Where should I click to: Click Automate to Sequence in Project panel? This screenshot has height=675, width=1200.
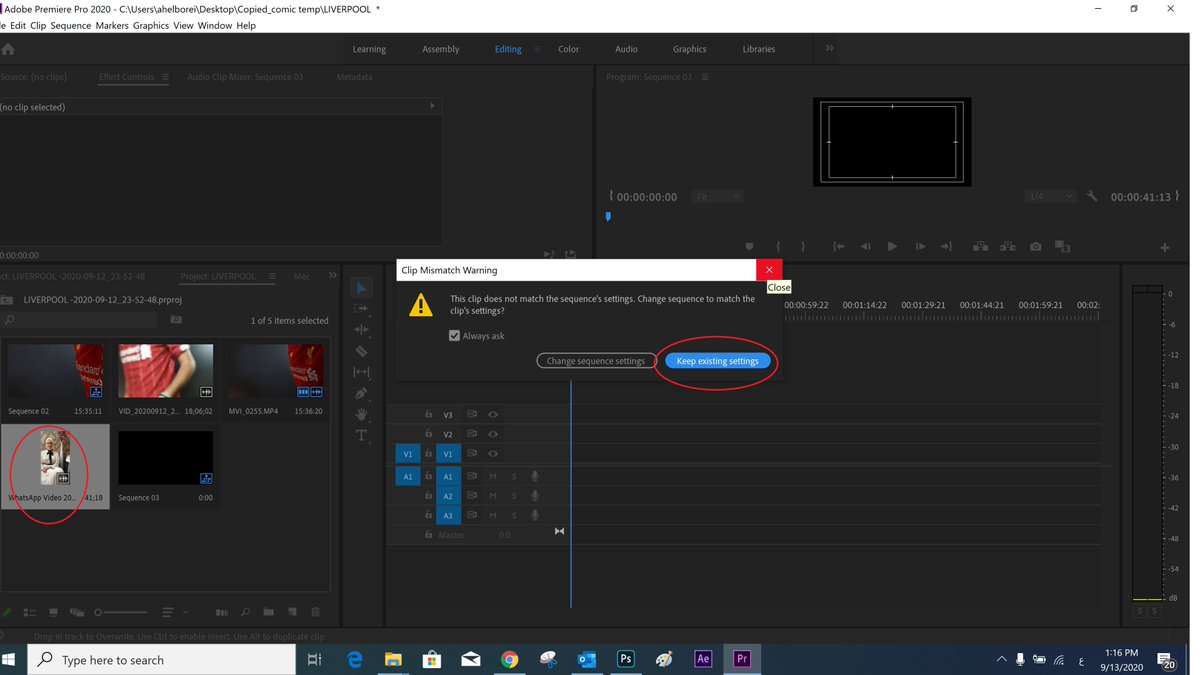pos(222,612)
